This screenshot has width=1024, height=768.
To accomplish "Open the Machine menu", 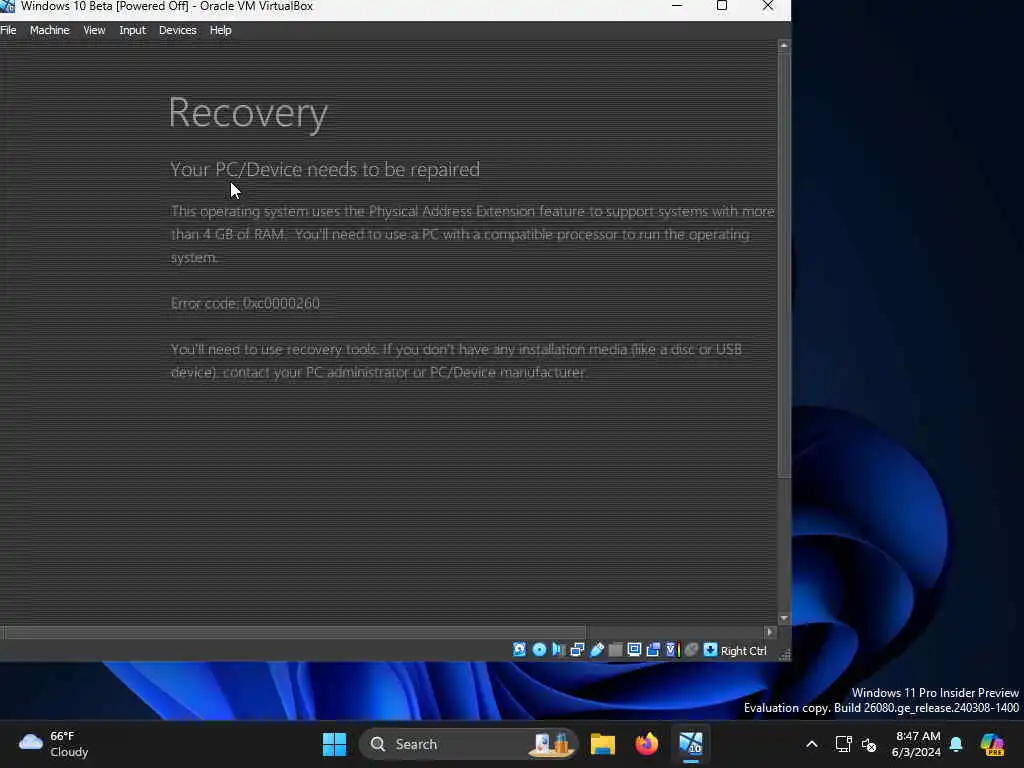I will 50,30.
